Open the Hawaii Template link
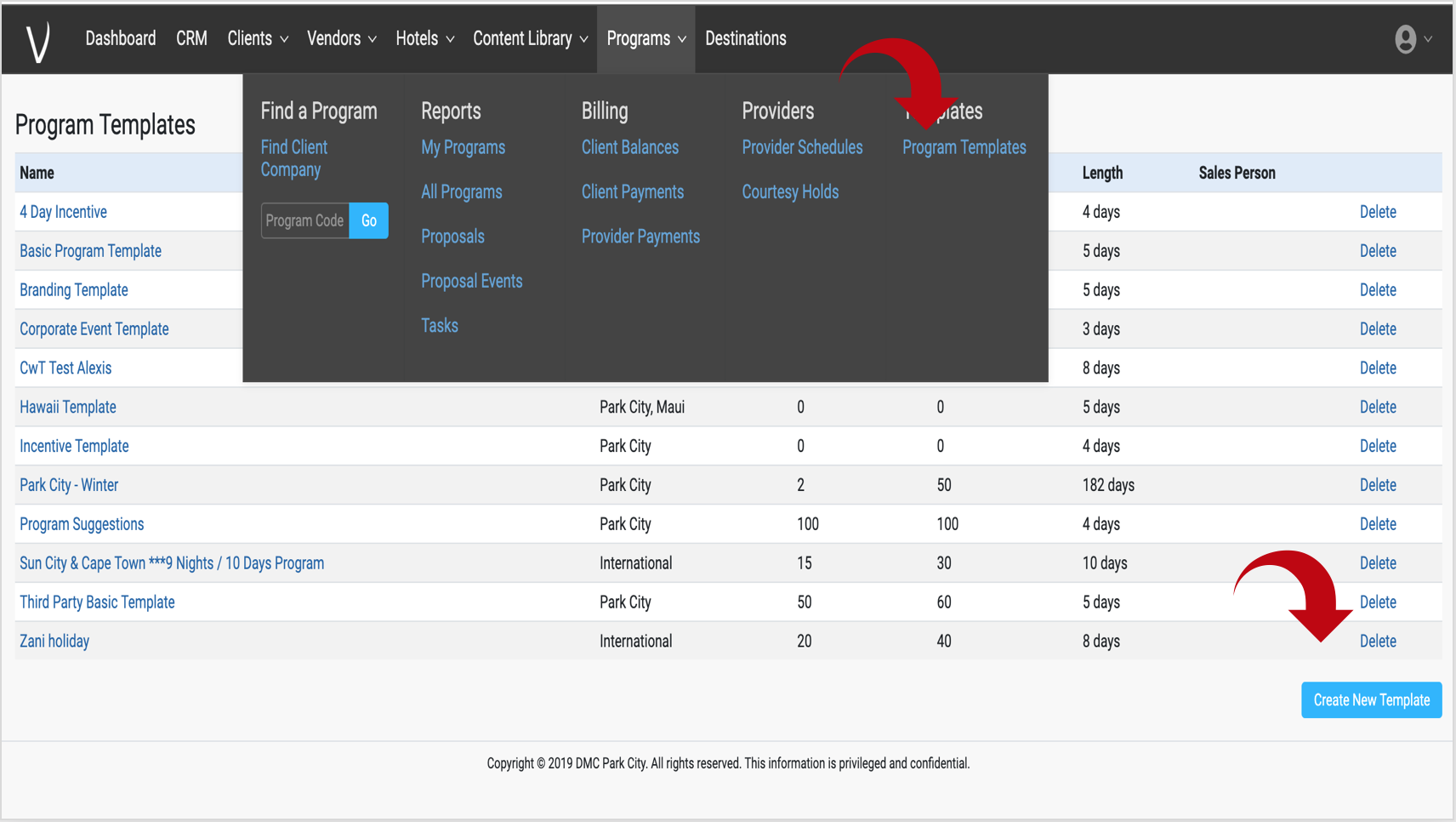This screenshot has height=822, width=1456. click(x=68, y=407)
